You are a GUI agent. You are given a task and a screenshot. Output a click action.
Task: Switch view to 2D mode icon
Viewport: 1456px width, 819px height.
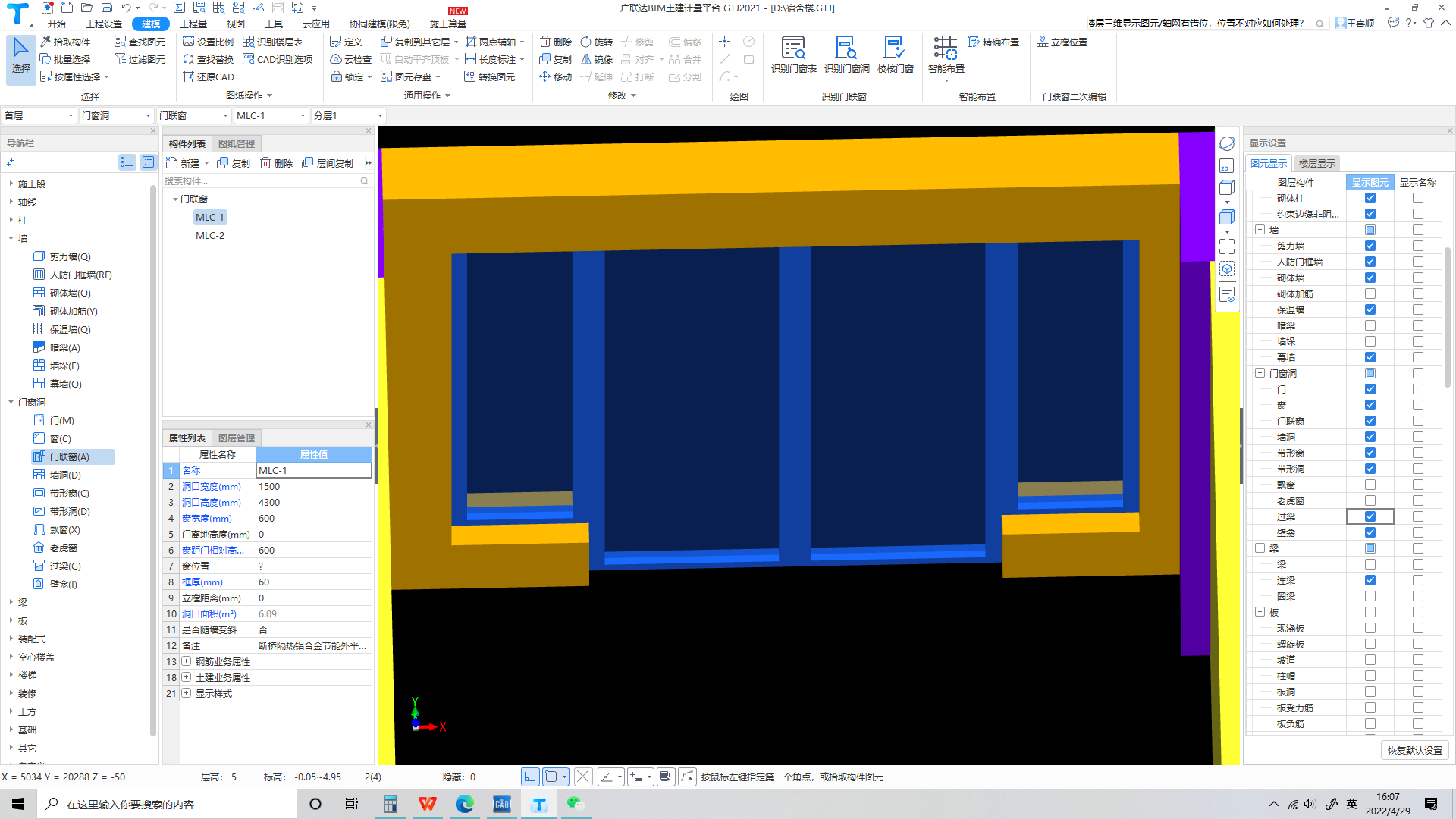[1227, 166]
